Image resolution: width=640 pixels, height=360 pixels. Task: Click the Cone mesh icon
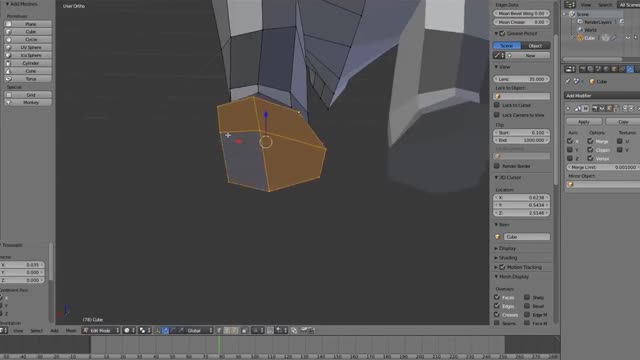tap(8, 71)
